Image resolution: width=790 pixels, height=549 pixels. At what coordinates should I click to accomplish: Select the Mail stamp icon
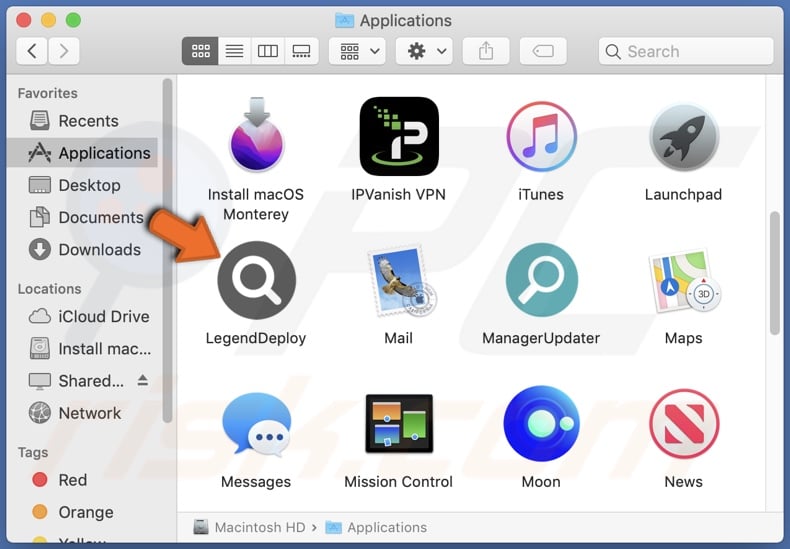click(x=402, y=281)
